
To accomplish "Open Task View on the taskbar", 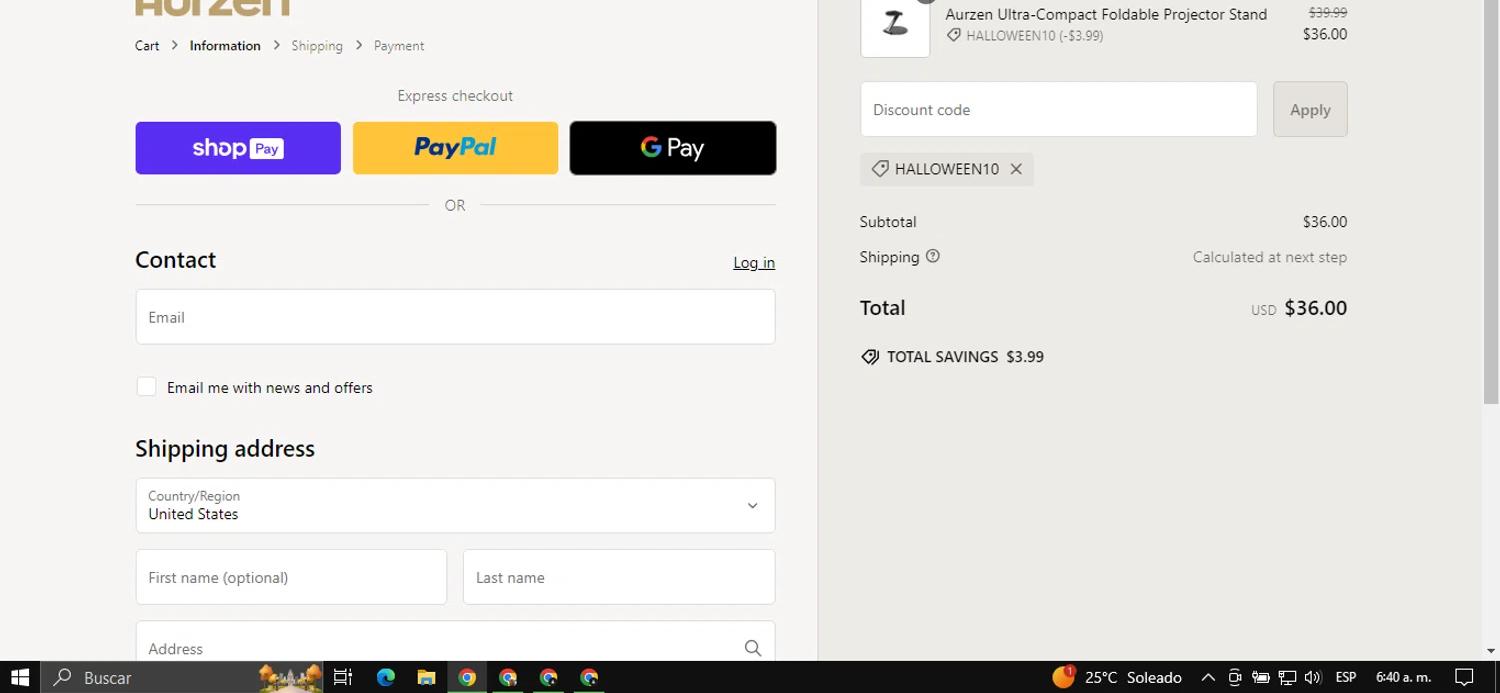I will tap(343, 677).
